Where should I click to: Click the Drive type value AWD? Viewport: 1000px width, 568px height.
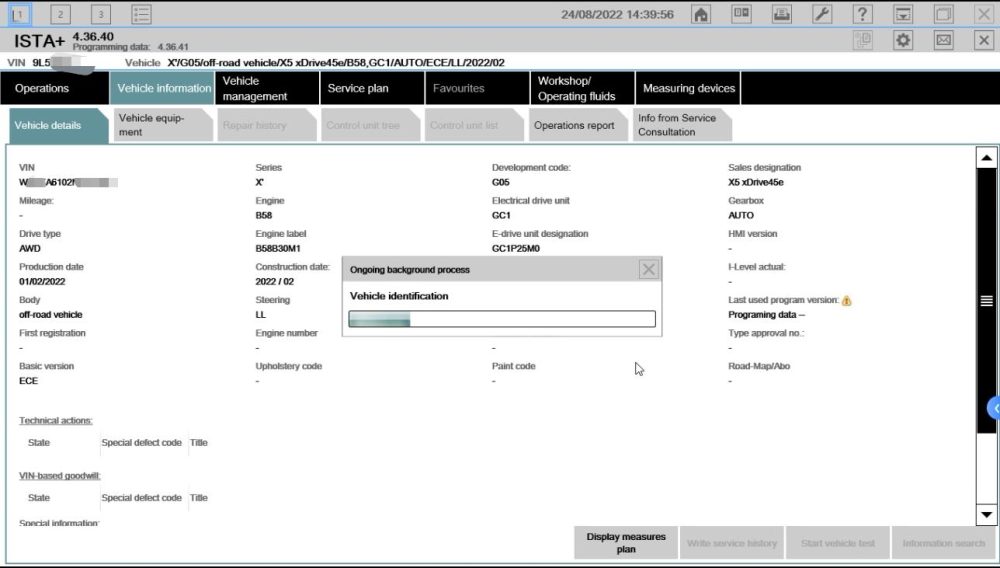(x=30, y=249)
